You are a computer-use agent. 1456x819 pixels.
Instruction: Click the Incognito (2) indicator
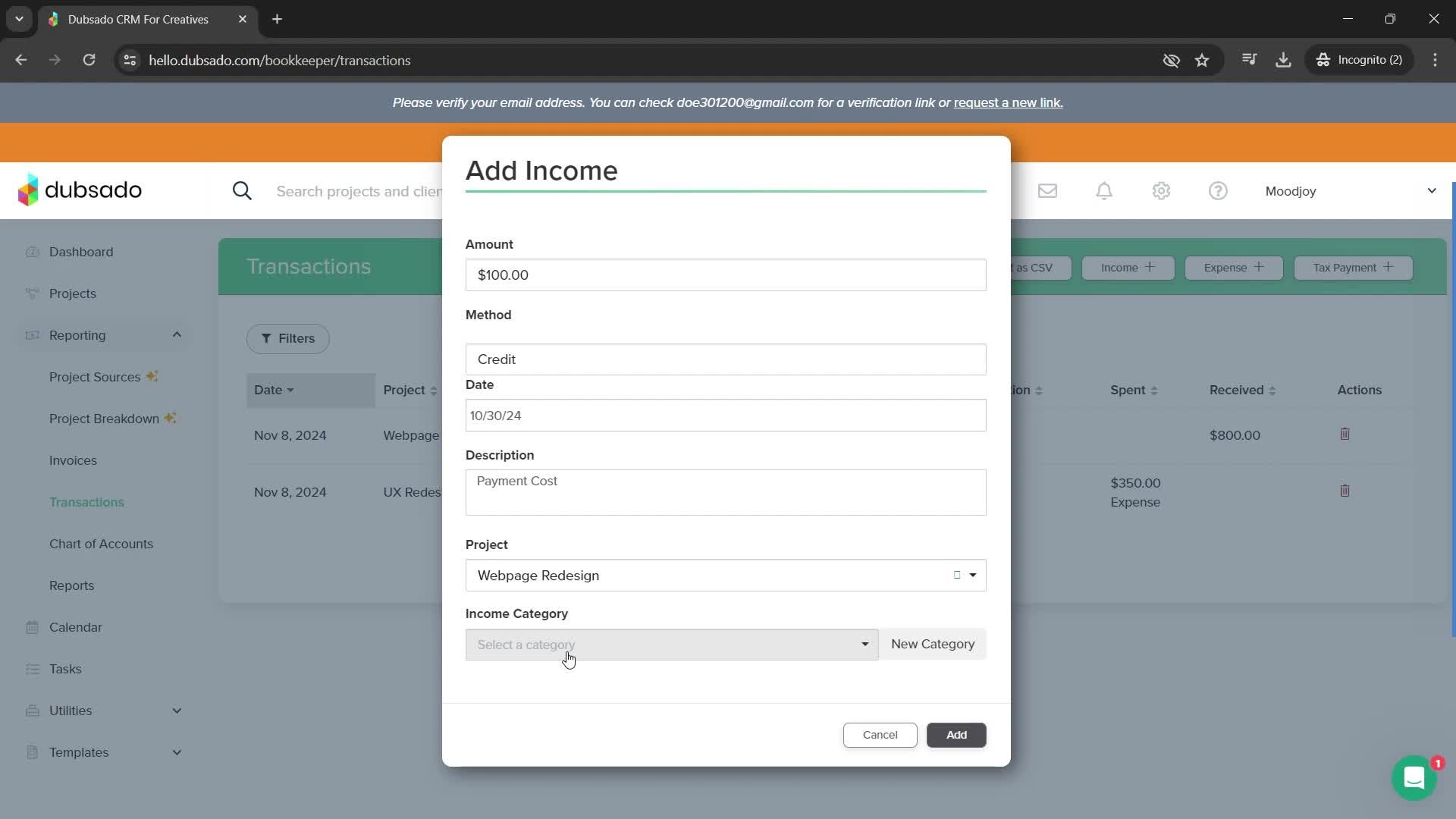pos(1360,60)
